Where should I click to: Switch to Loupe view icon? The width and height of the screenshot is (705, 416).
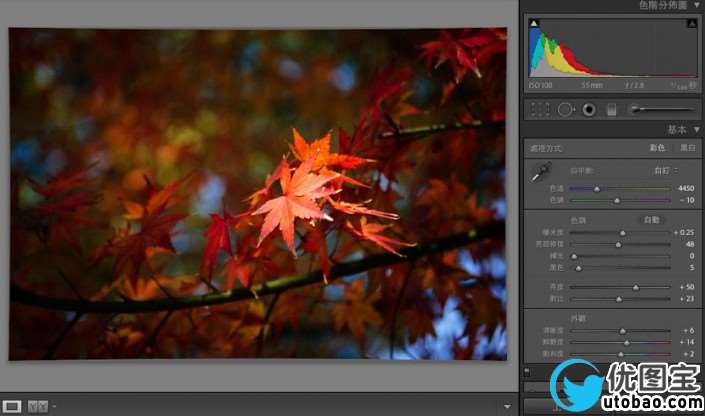pyautogui.click(x=14, y=406)
